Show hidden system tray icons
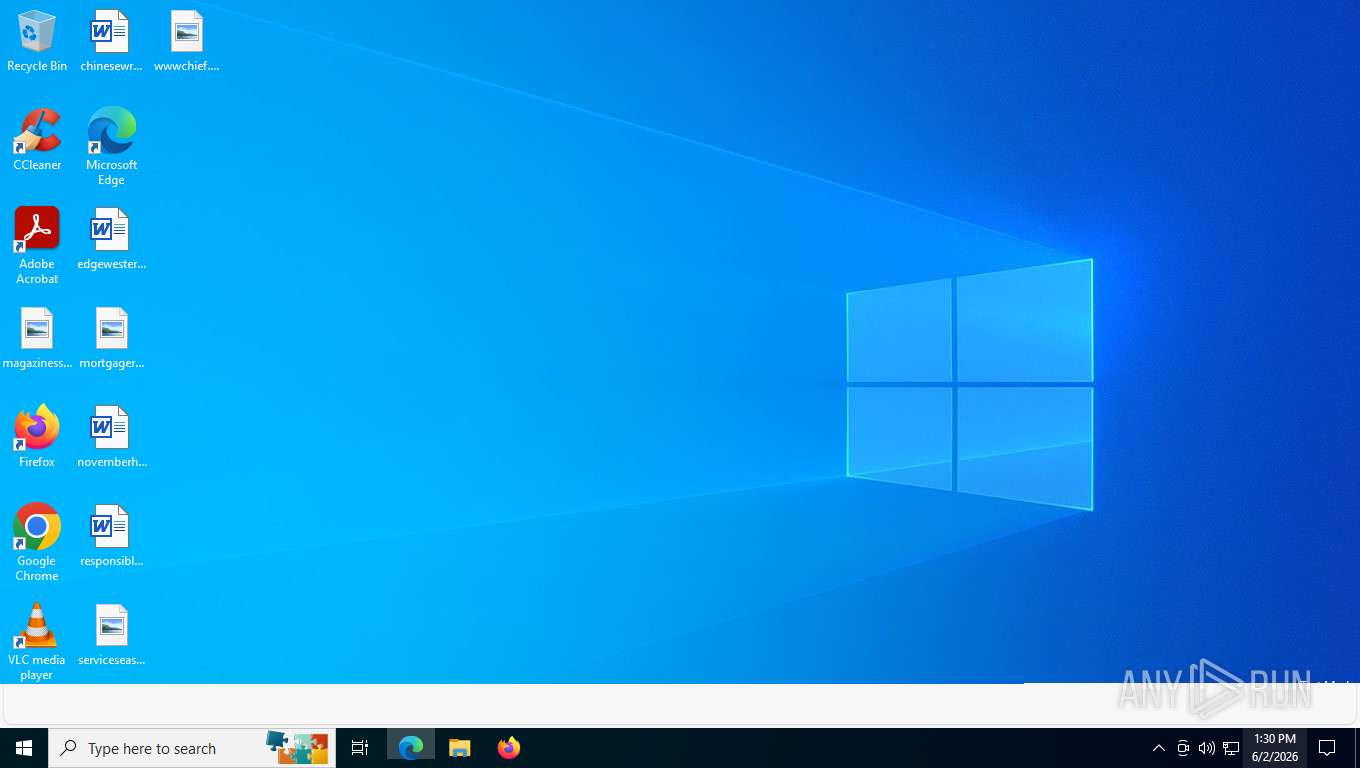Viewport: 1360px width, 768px height. pyautogui.click(x=1159, y=748)
